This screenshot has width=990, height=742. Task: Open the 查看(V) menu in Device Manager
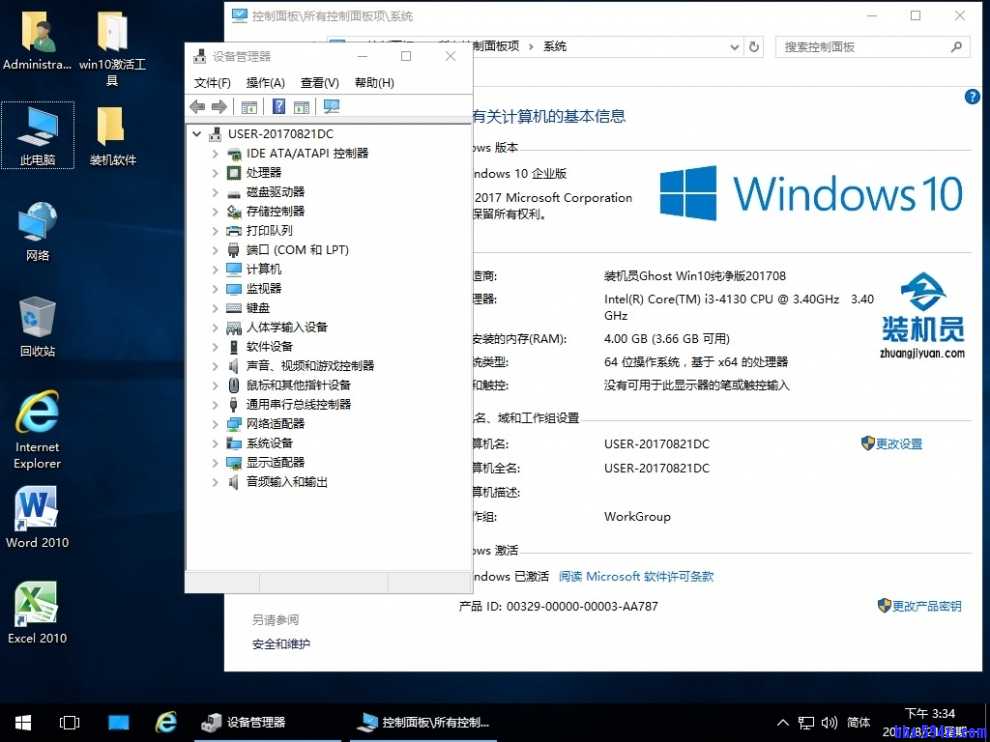[319, 82]
